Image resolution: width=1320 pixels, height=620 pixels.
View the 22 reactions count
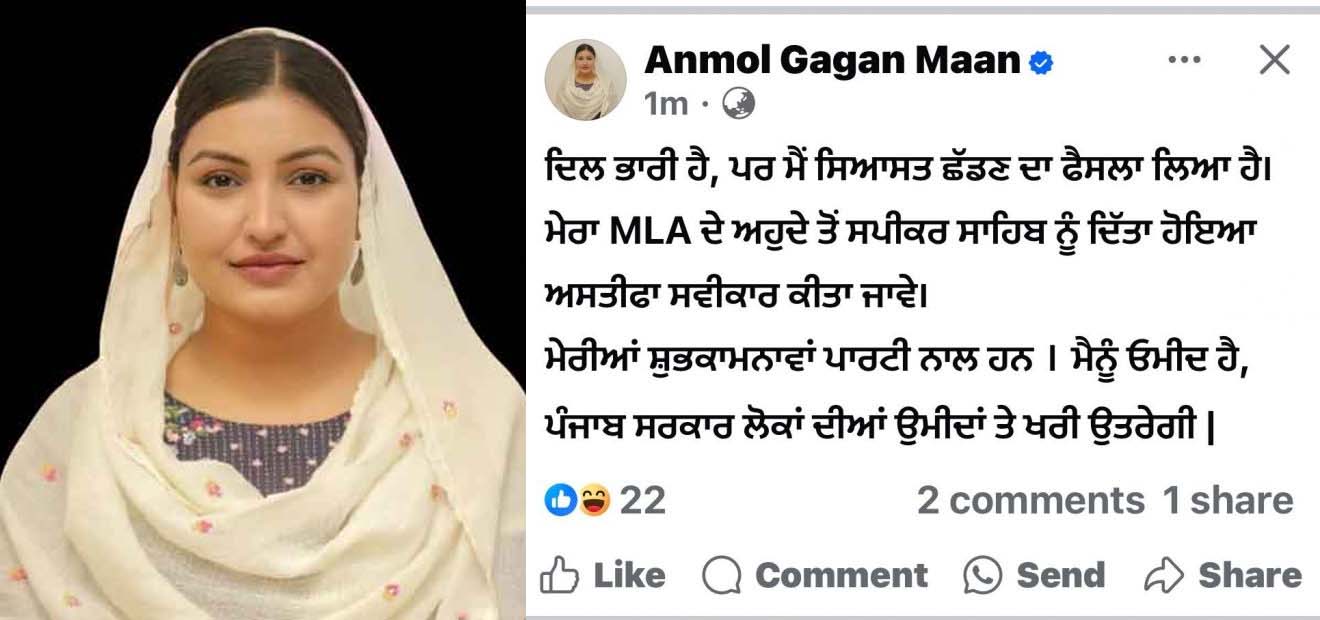(642, 500)
